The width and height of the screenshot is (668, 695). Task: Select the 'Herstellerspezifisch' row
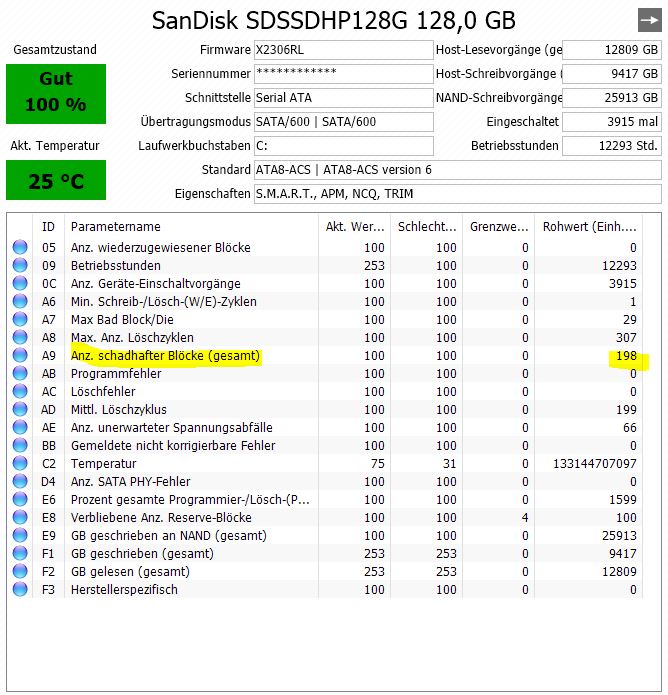[324, 590]
